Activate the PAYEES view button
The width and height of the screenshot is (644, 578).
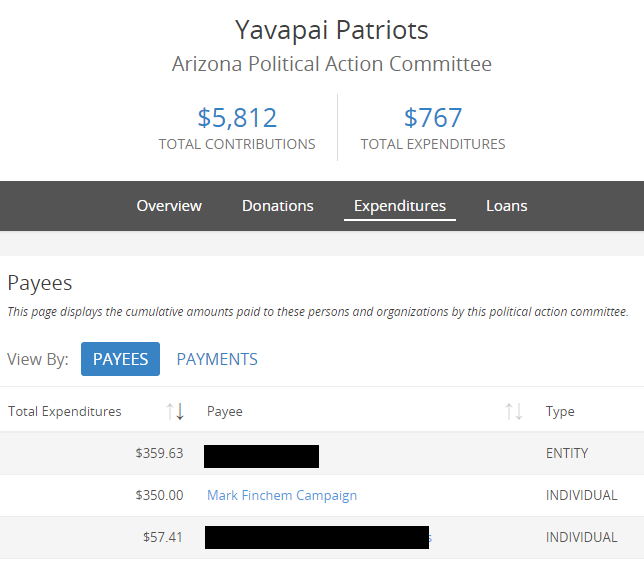(x=120, y=359)
